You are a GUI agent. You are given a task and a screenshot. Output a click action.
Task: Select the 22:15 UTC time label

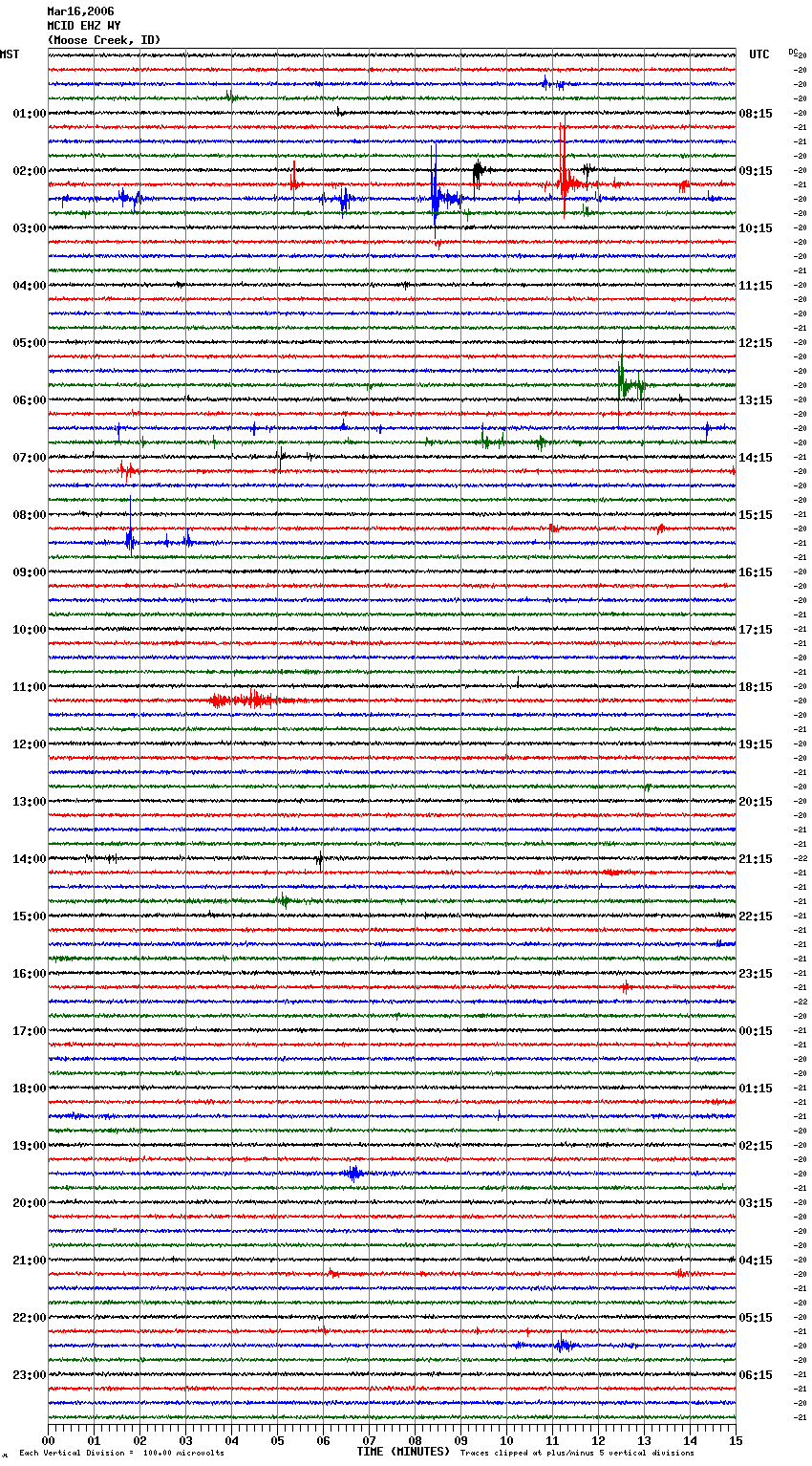(756, 916)
